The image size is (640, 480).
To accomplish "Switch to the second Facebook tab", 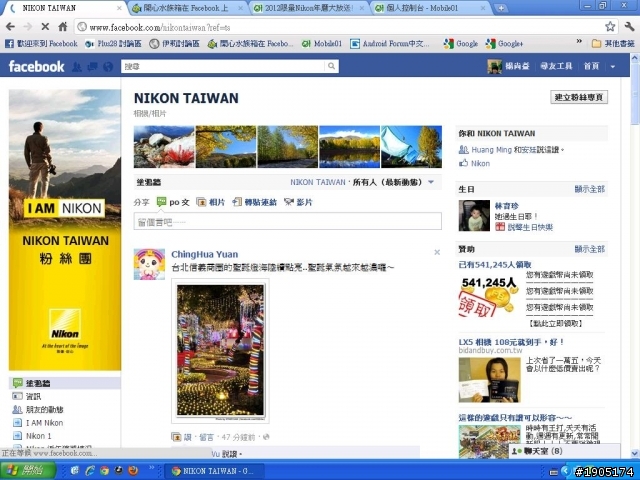I will click(187, 8).
